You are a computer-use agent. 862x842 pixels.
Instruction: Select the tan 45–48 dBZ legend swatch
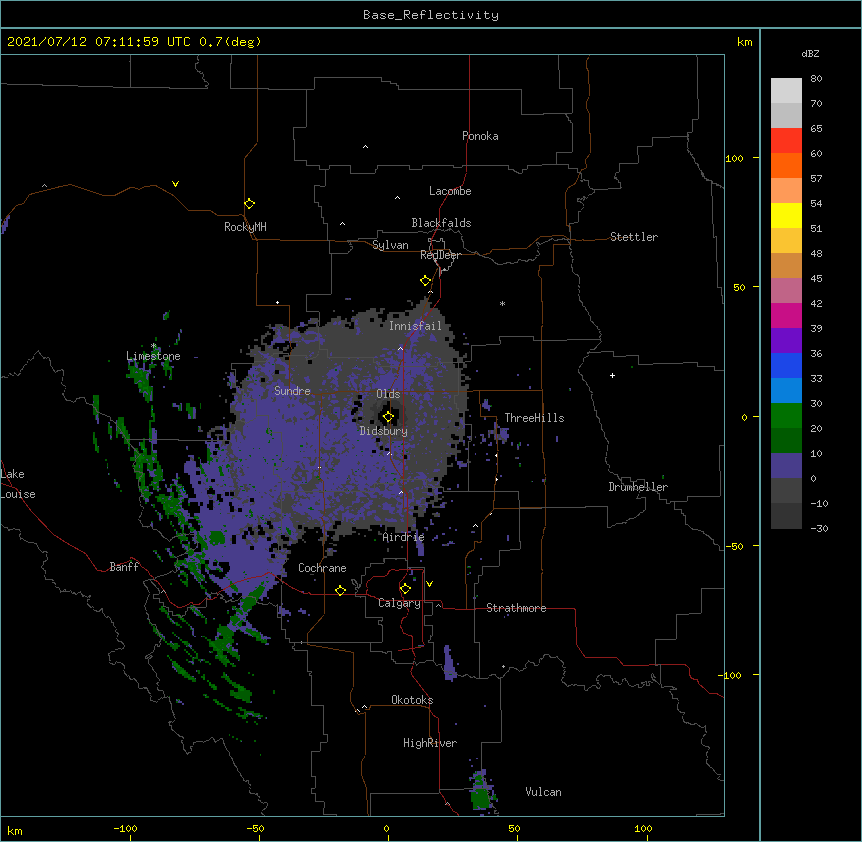pyautogui.click(x=786, y=265)
